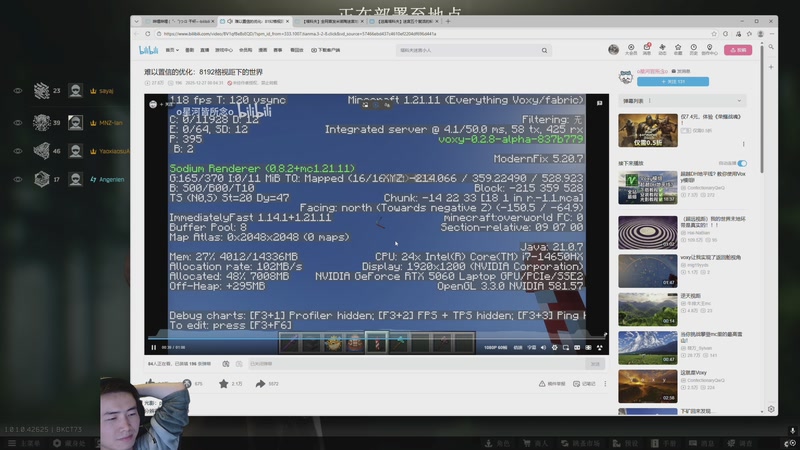800x450 pixels.
Task: Click the bilibili logo in site header
Action: click(x=148, y=50)
